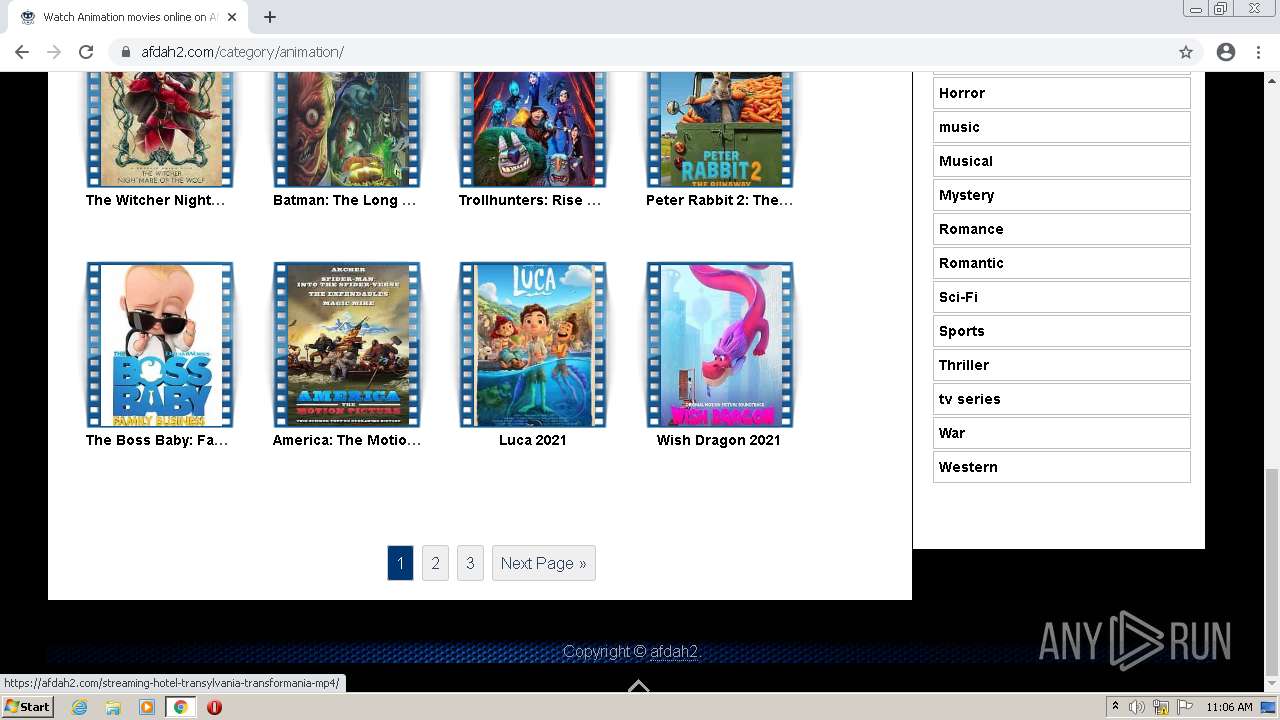This screenshot has width=1280, height=720.
Task: Switch to Chrome taskbar button
Action: tap(180, 707)
